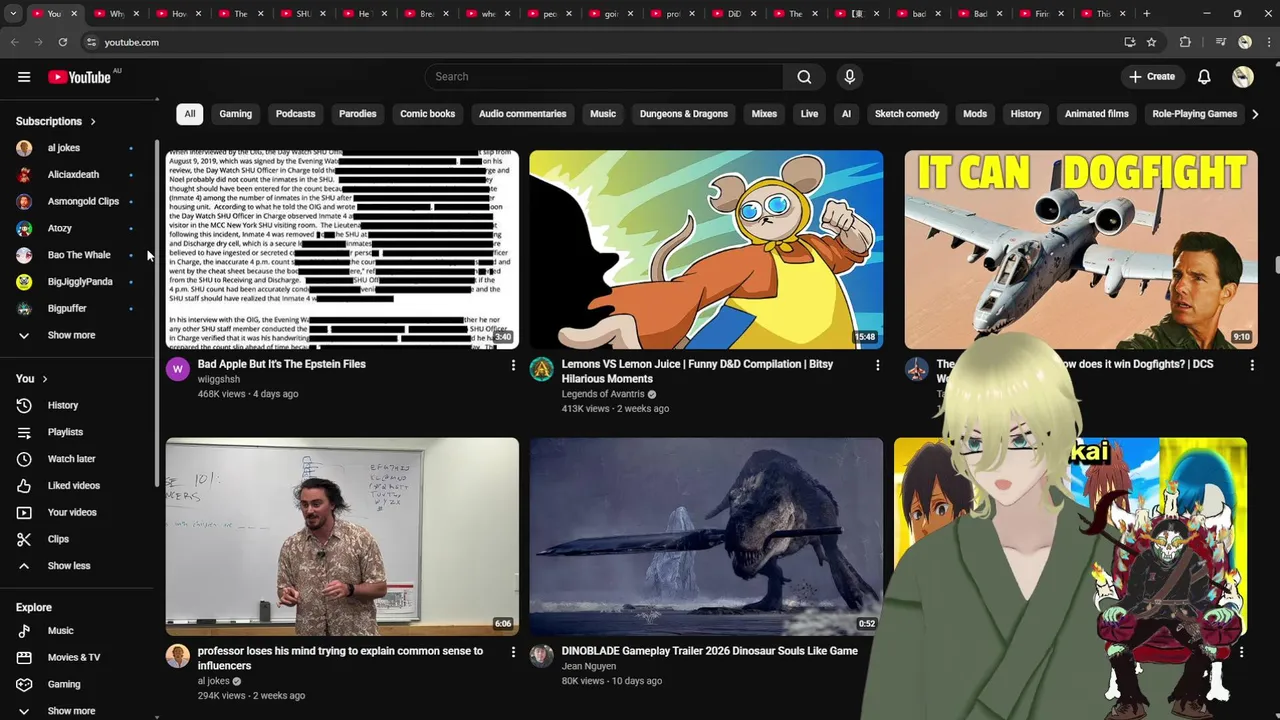The image size is (1280, 720).
Task: Select the Comic books filter chip
Action: click(427, 114)
